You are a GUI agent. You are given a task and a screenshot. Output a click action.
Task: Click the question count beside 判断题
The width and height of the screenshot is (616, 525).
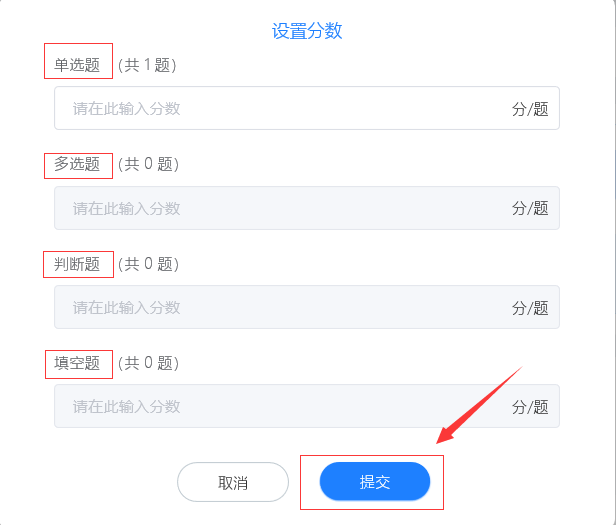pos(148,264)
